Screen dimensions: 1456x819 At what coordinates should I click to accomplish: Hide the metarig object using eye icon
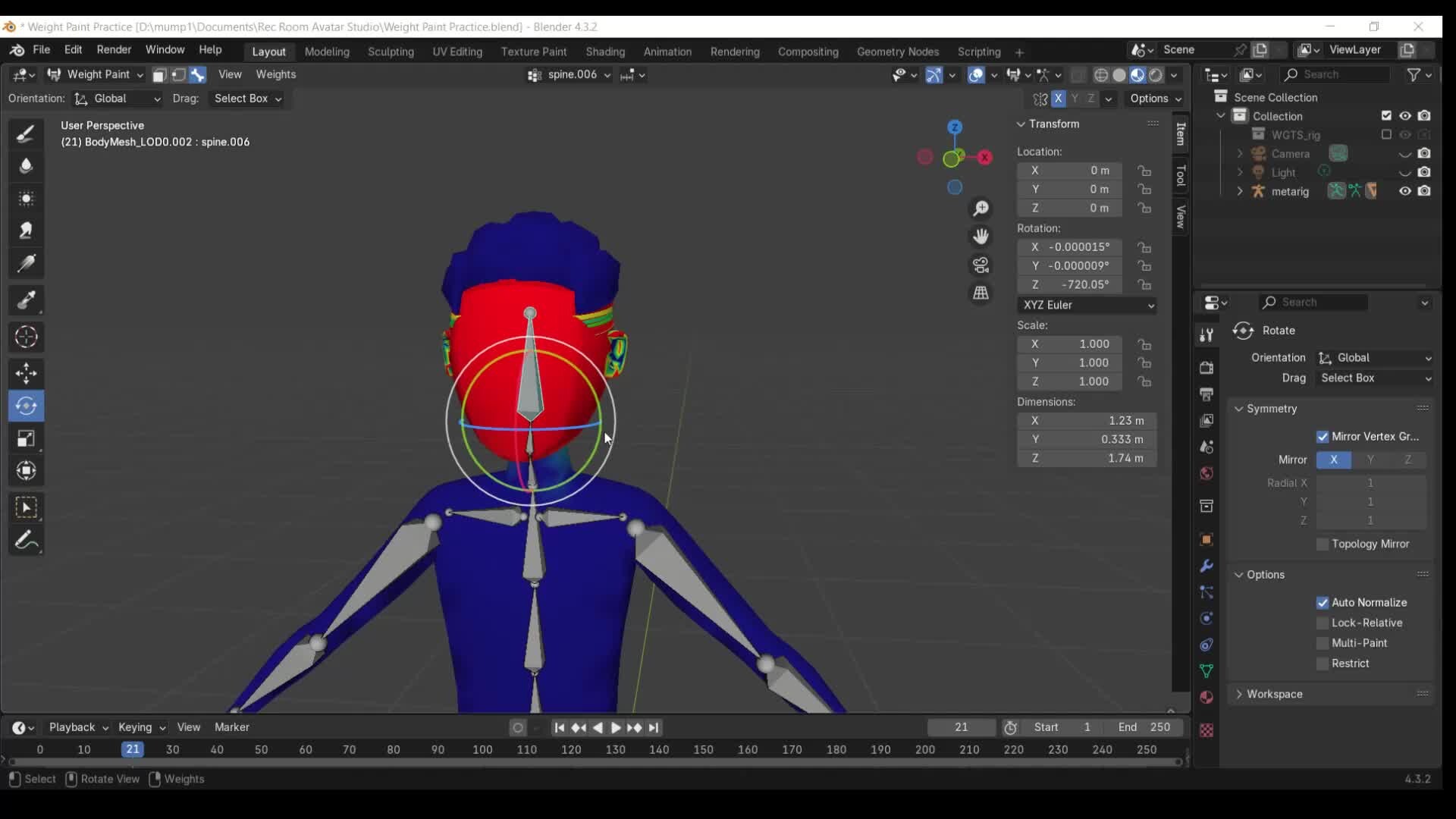pyautogui.click(x=1404, y=191)
